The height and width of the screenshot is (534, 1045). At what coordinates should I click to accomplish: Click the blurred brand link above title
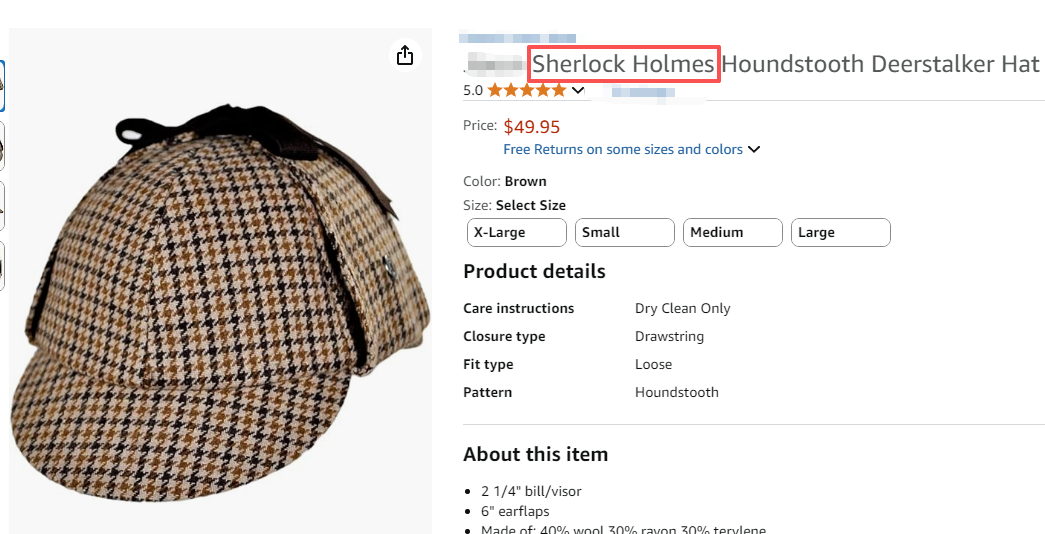[517, 38]
